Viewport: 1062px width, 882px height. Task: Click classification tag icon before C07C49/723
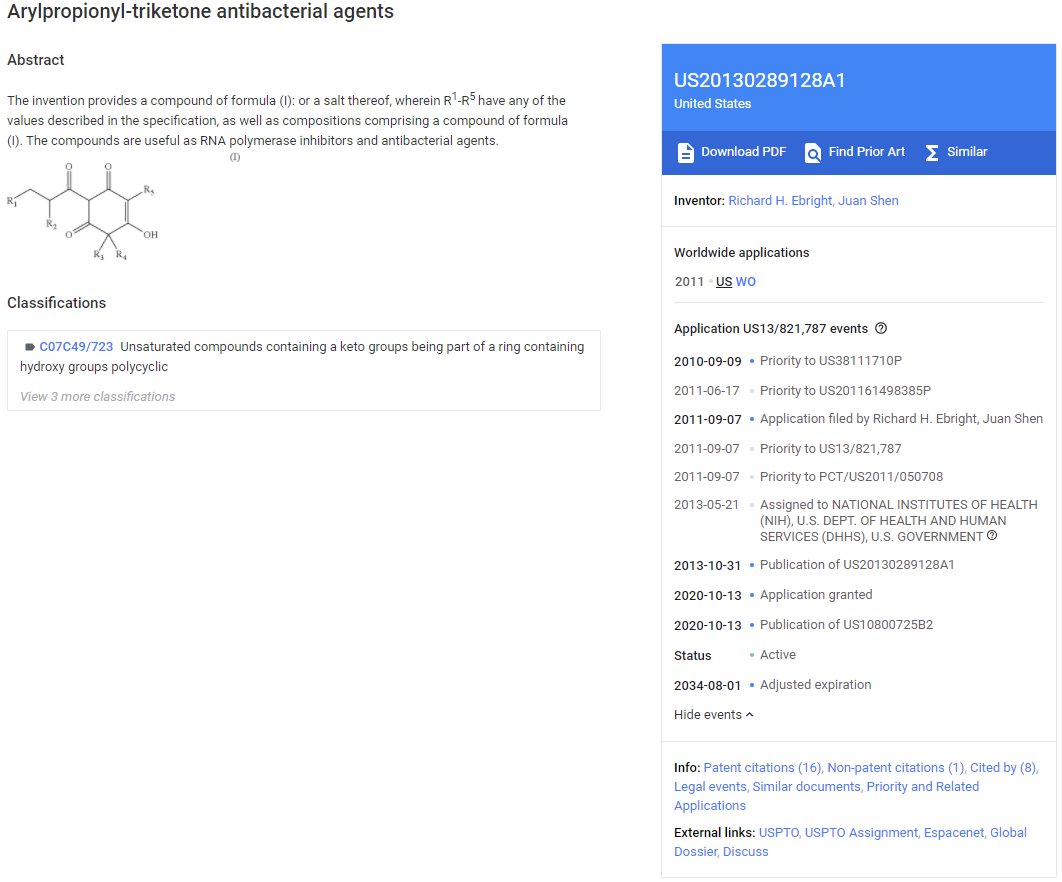click(29, 347)
